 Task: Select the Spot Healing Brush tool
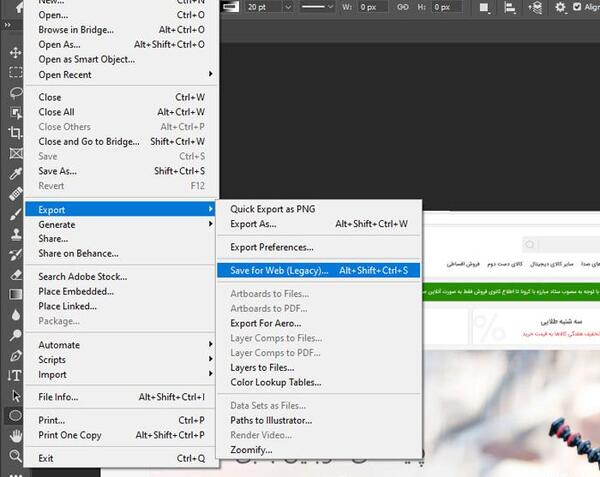[x=15, y=194]
